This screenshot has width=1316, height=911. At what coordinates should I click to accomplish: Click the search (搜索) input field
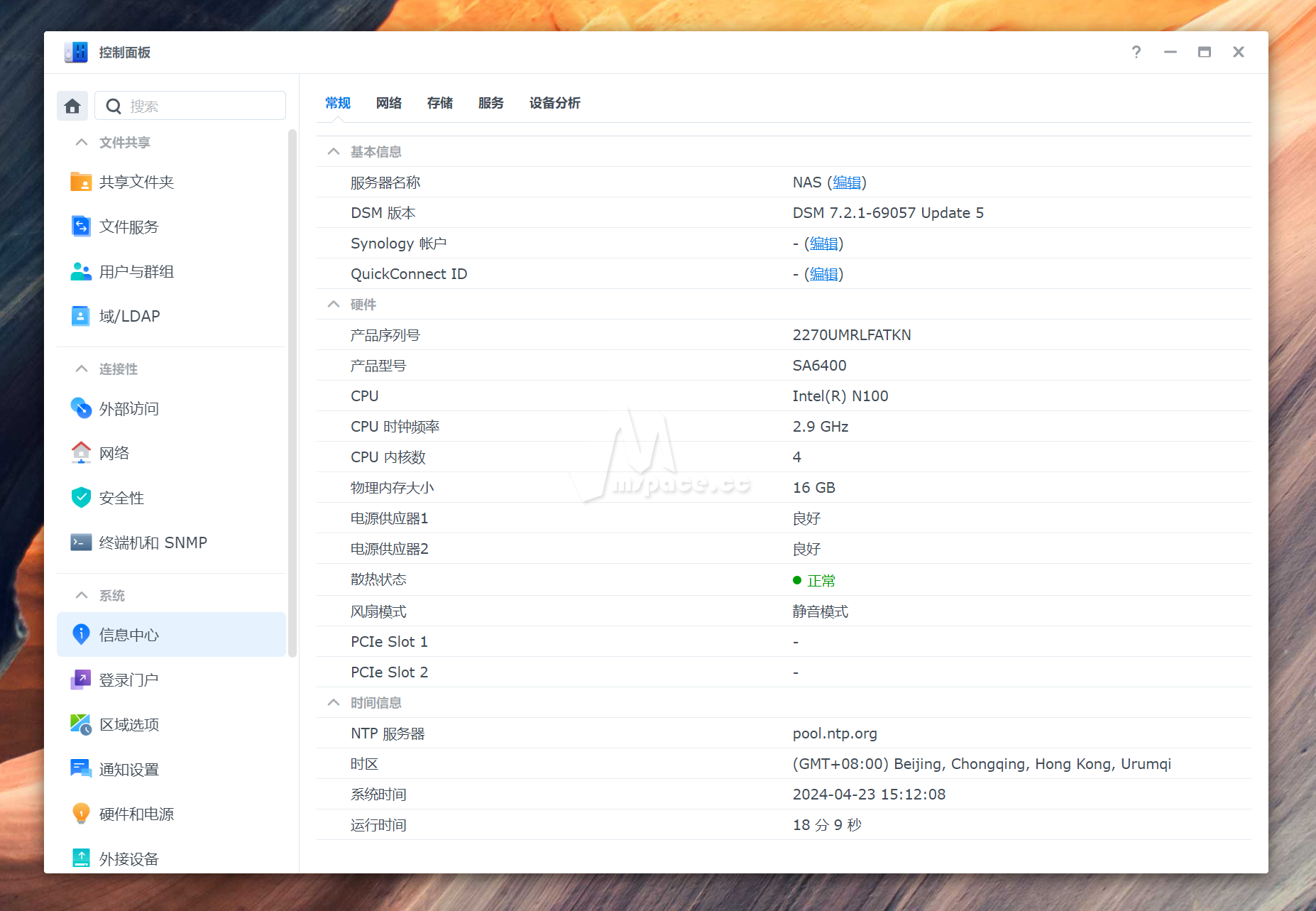(202, 106)
